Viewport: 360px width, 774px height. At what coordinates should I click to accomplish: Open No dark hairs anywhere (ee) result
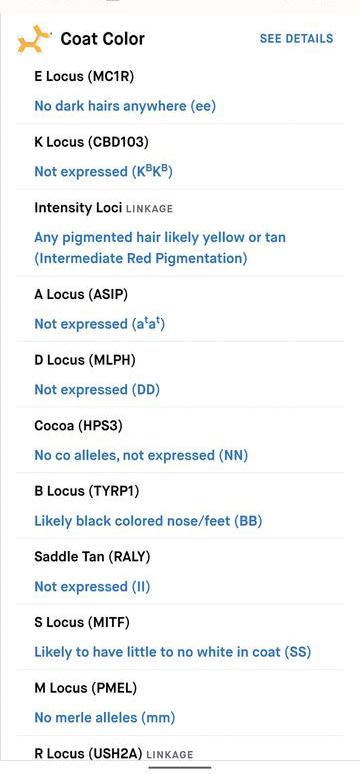125,106
